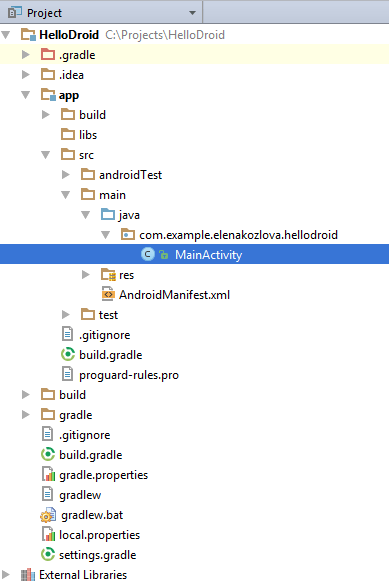Collapse the src folder arrow
389x583 pixels.
coord(46,155)
